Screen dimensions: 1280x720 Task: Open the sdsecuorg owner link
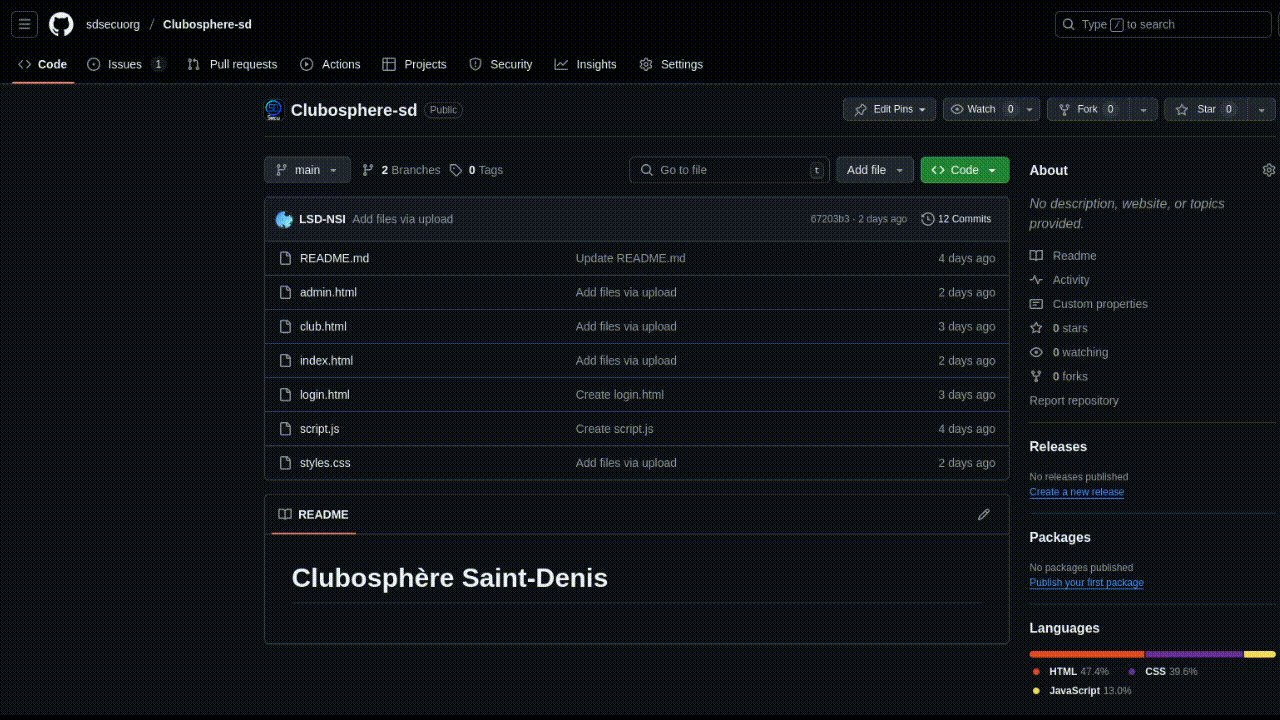pyautogui.click(x=113, y=24)
